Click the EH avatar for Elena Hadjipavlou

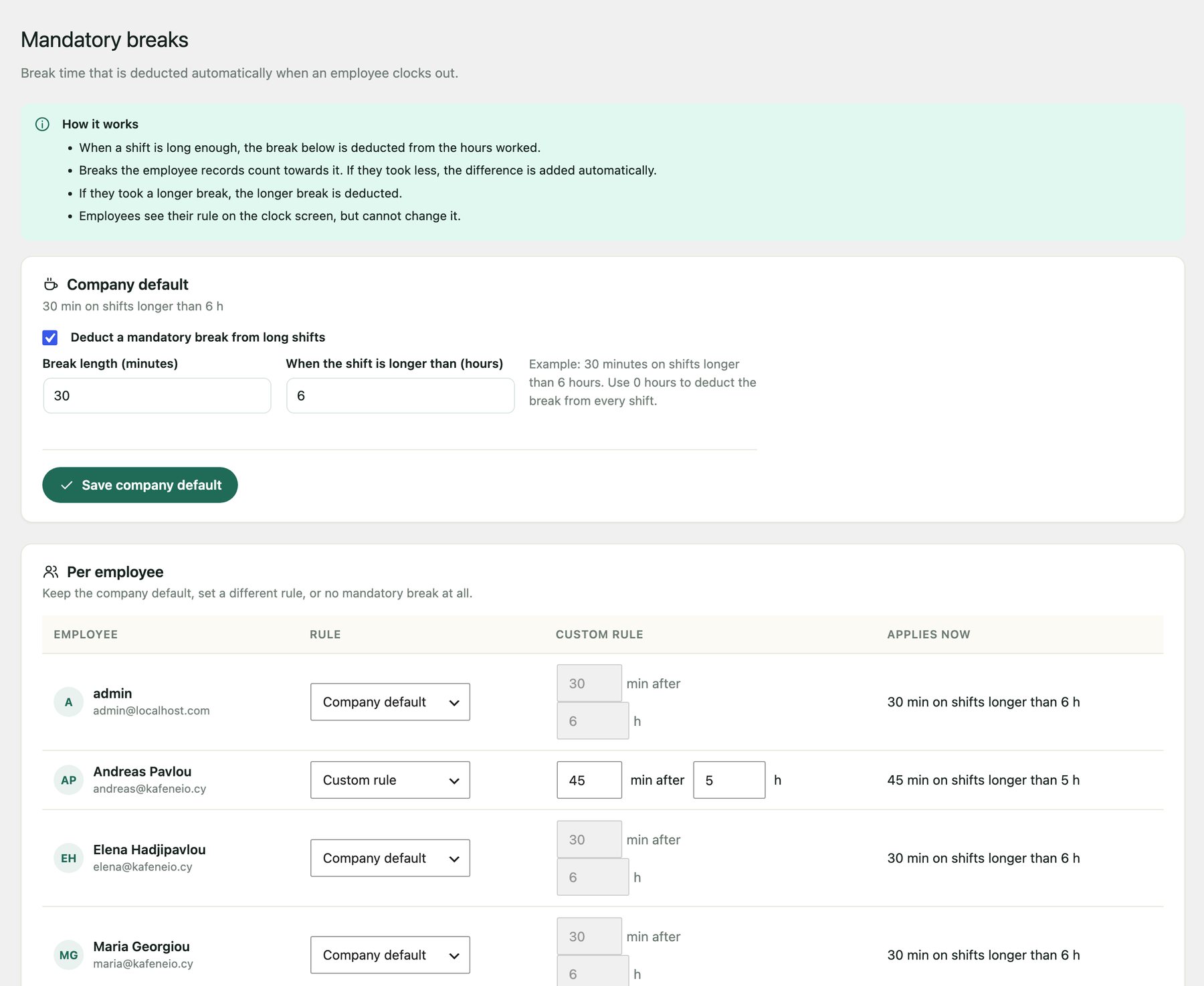point(68,858)
